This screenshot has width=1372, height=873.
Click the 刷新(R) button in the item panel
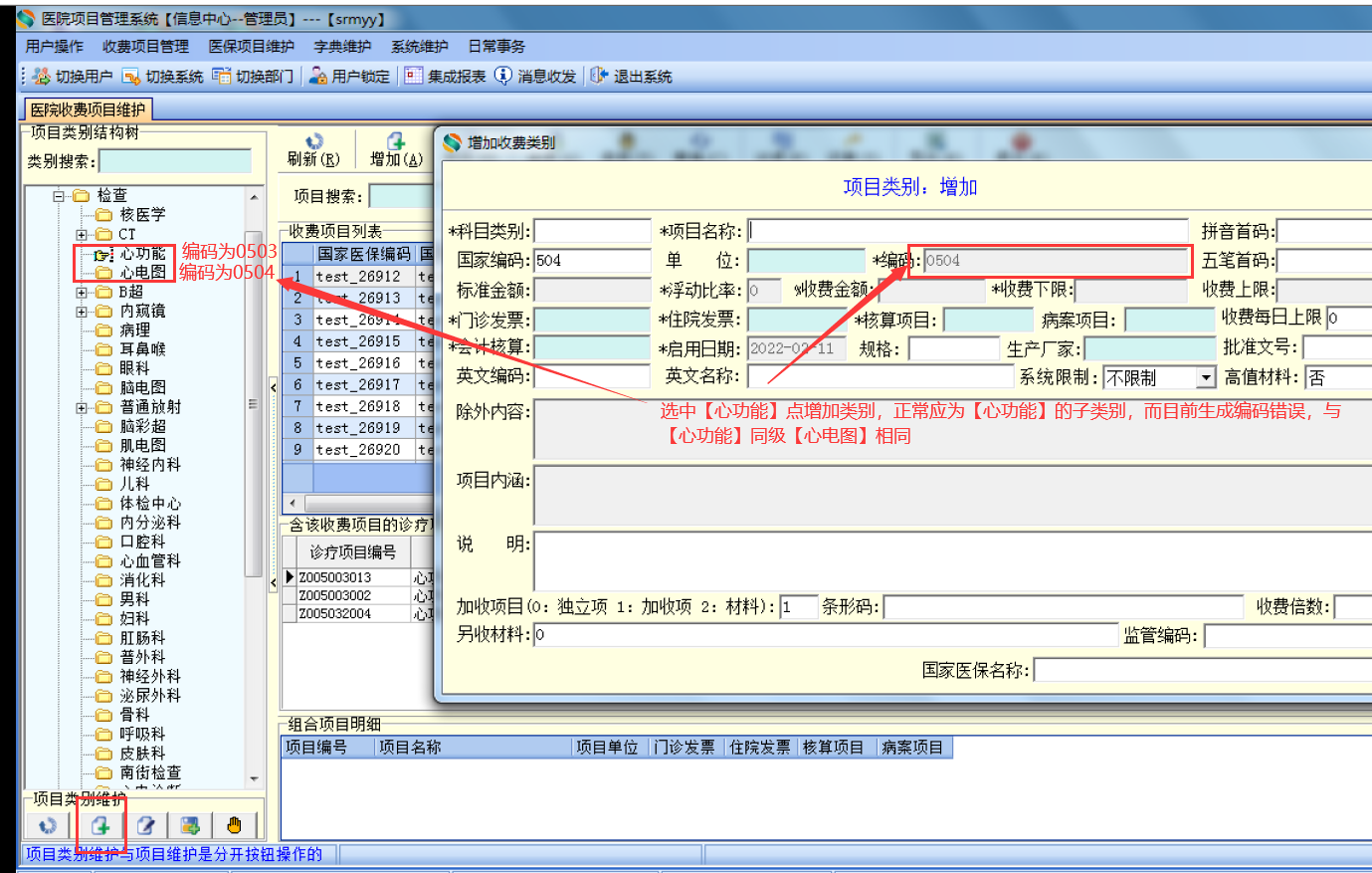313,150
